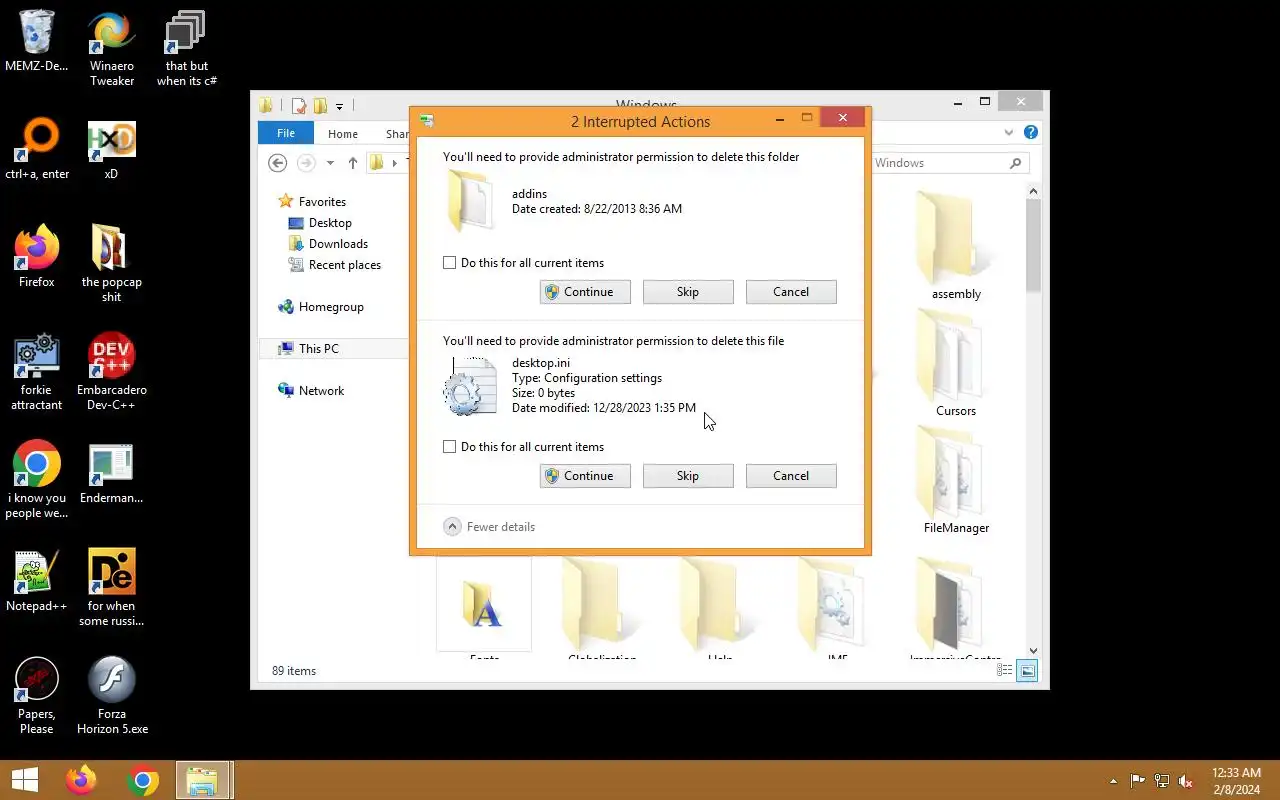
Task: Cancel the desktop.ini deletion
Action: (x=791, y=476)
